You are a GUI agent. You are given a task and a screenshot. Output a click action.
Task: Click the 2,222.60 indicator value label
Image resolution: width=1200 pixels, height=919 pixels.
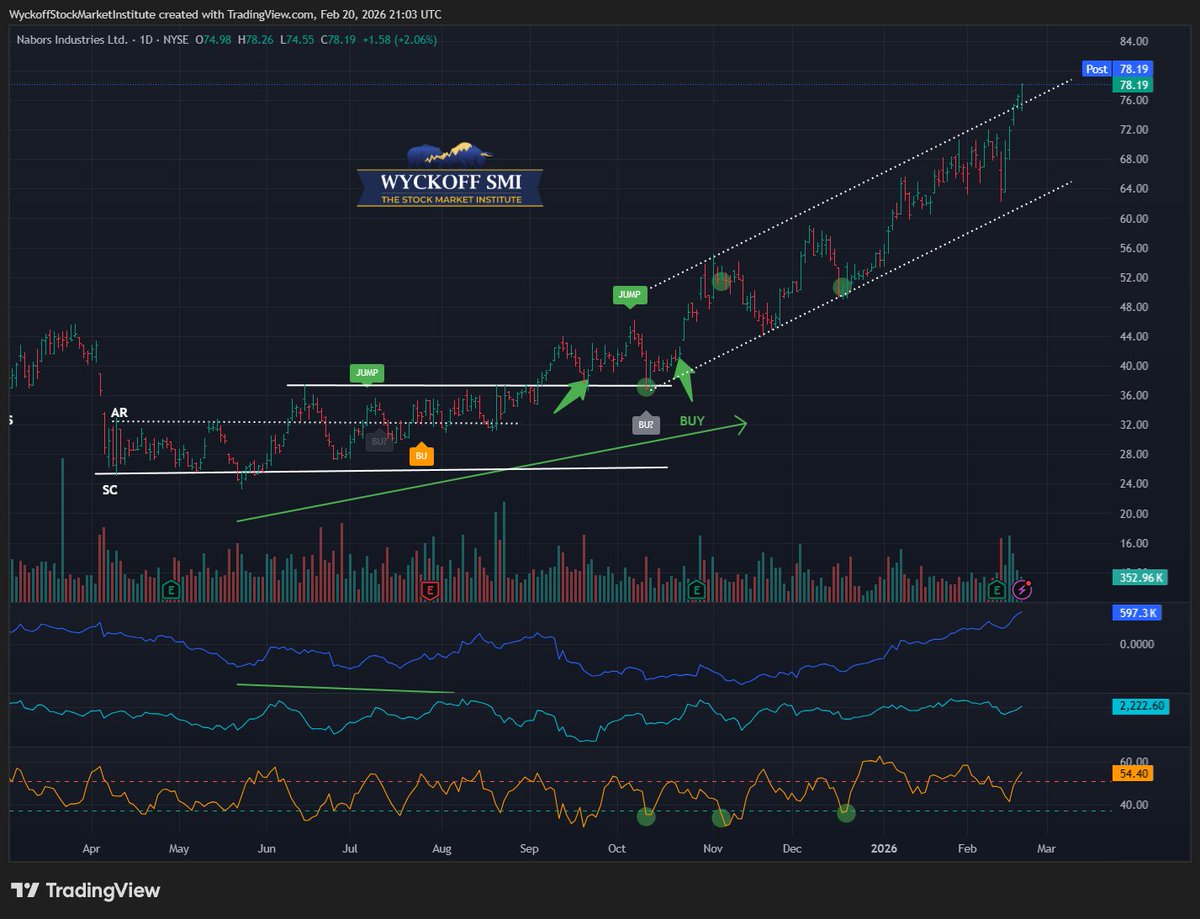coord(1136,706)
